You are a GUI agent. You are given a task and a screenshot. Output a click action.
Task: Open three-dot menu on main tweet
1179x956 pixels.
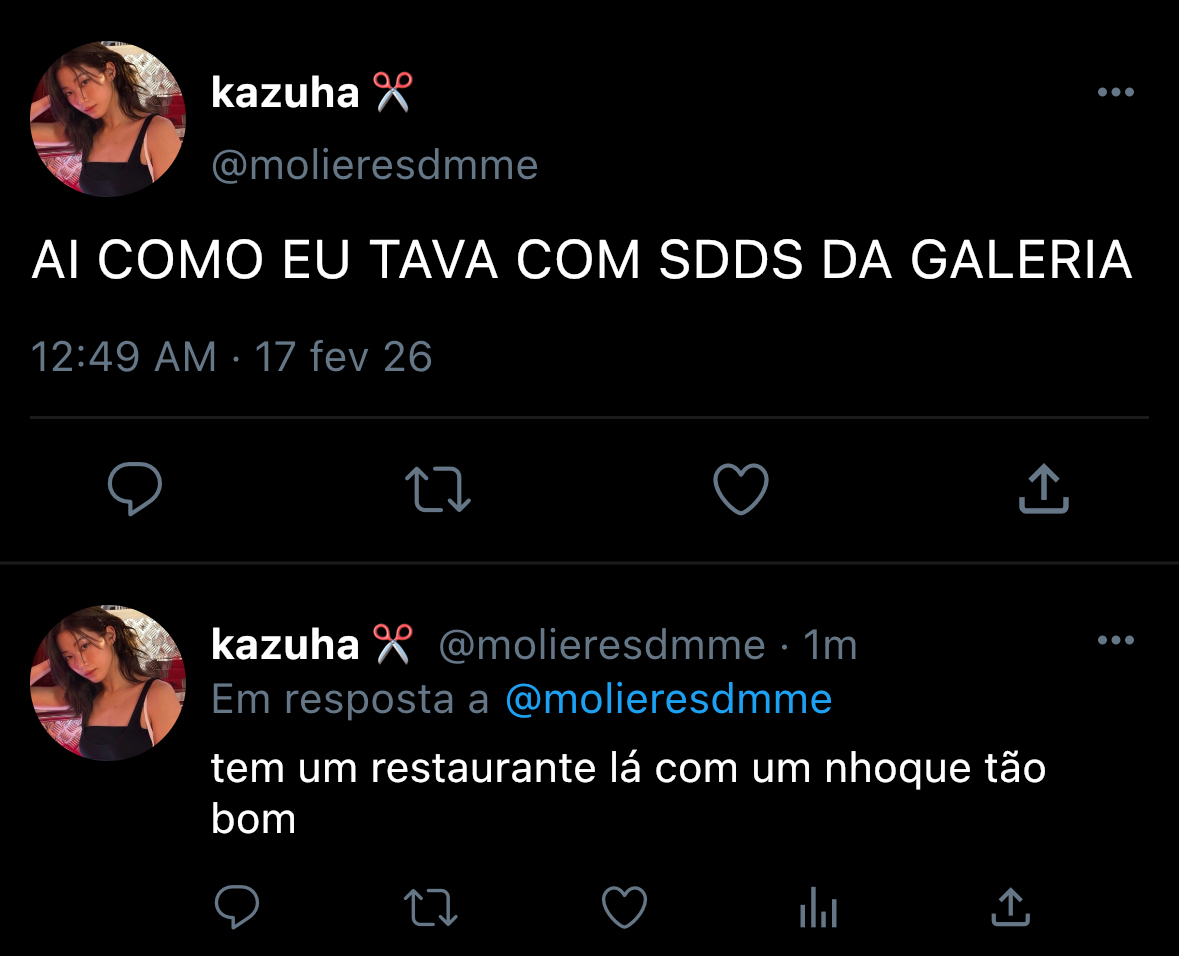1116,93
